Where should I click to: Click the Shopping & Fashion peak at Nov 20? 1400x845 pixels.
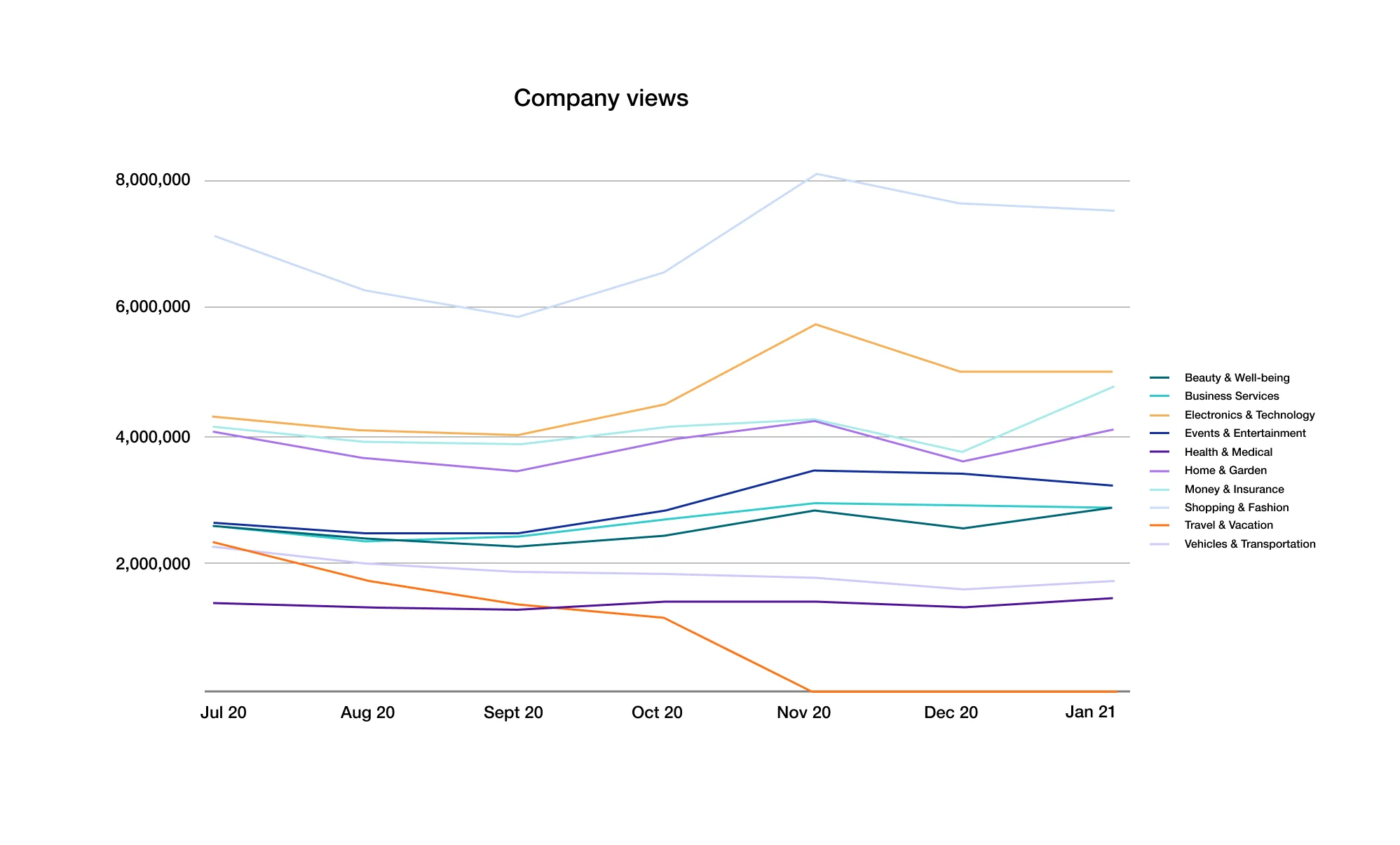pos(815,174)
